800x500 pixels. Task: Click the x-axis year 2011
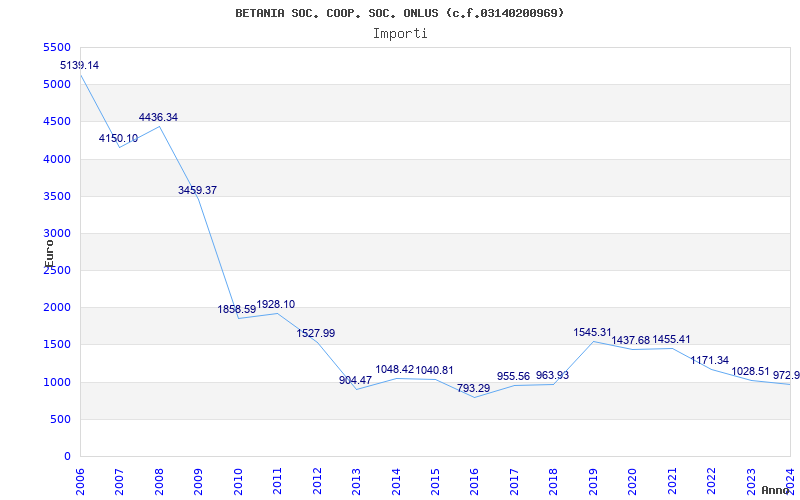click(x=277, y=482)
